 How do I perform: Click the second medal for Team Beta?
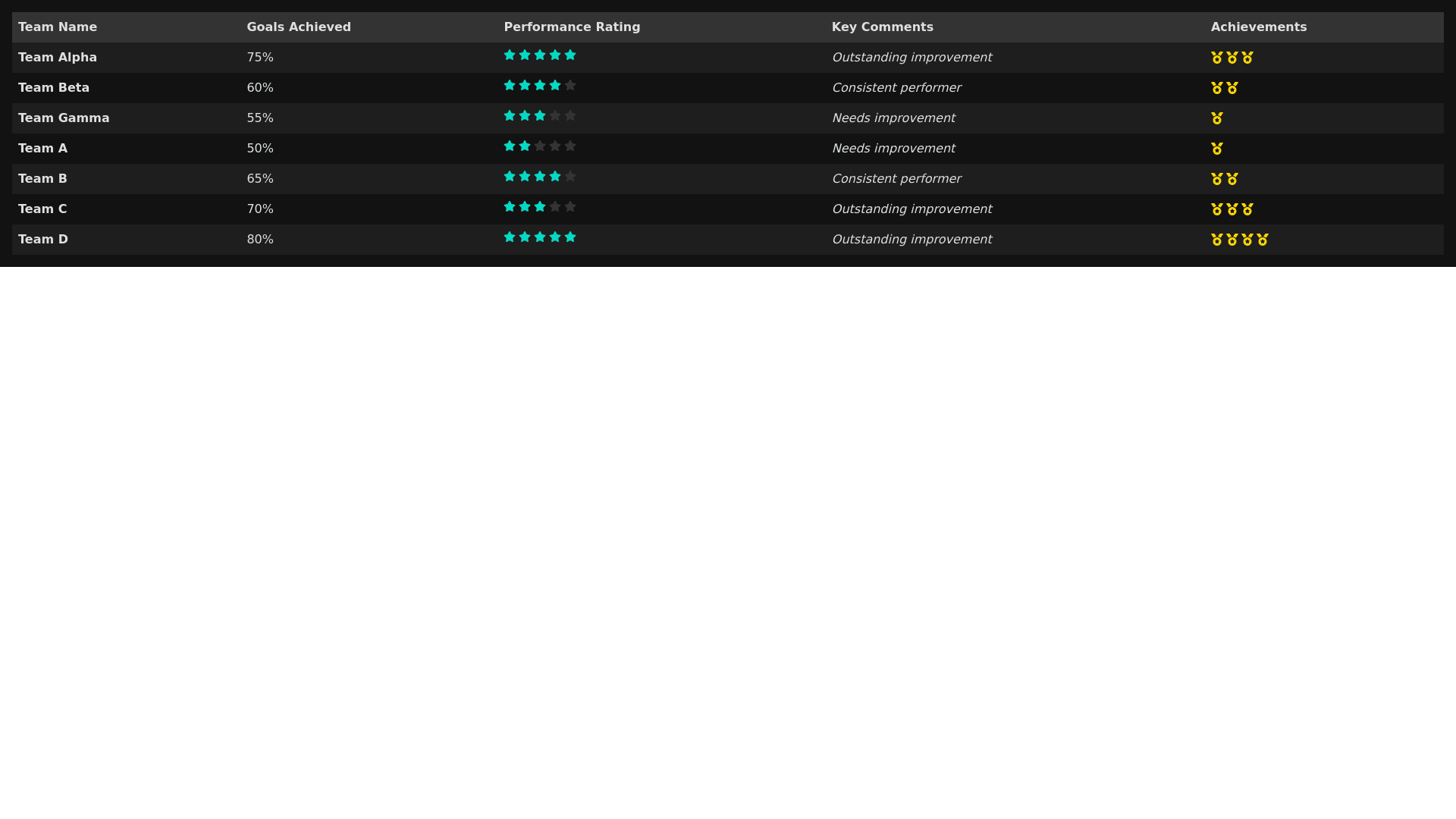[x=1232, y=88]
